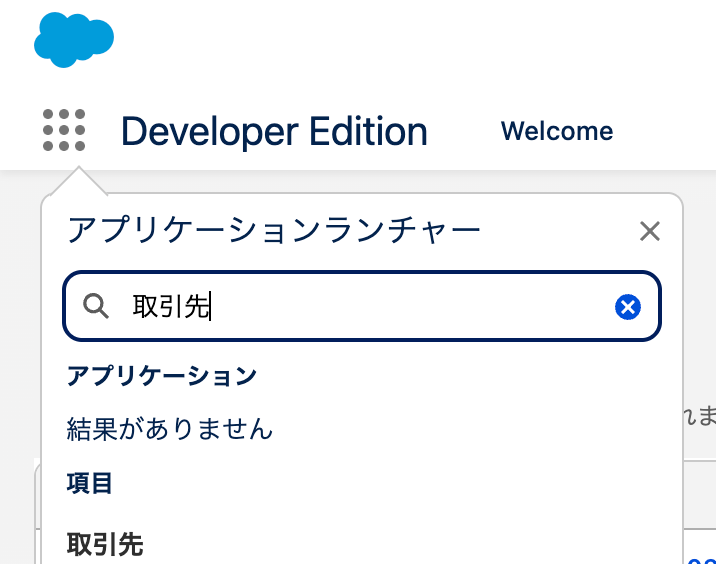The width and height of the screenshot is (716, 564).
Task: Click the magnifier icon in search box
Action: click(96, 306)
